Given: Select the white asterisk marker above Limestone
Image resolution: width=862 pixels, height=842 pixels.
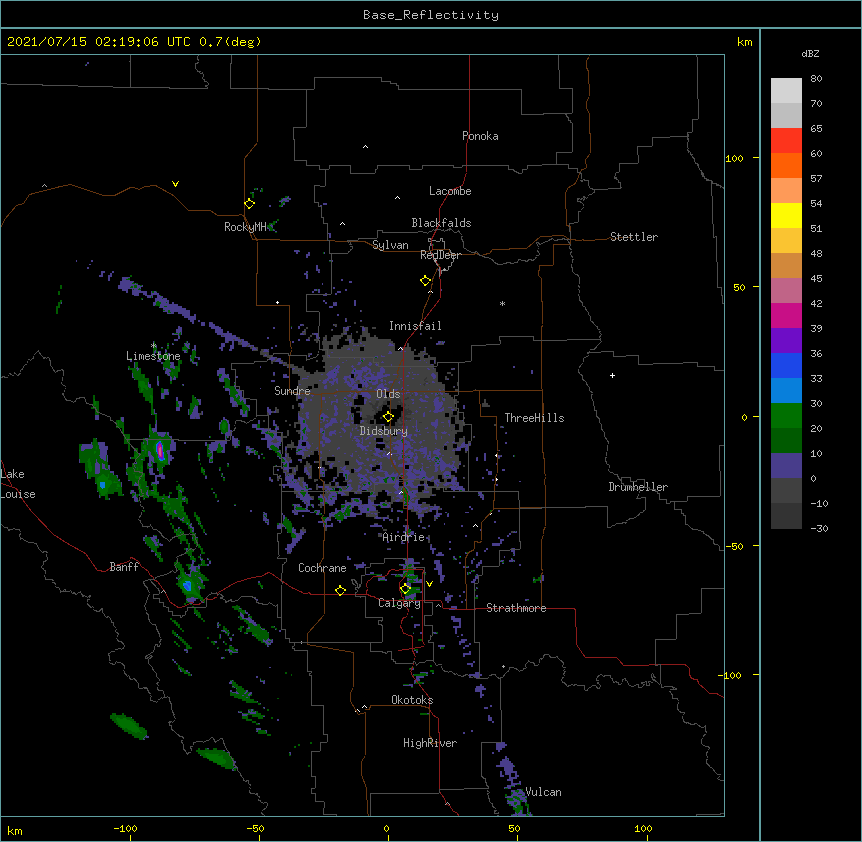Looking at the screenshot, I should point(153,345).
